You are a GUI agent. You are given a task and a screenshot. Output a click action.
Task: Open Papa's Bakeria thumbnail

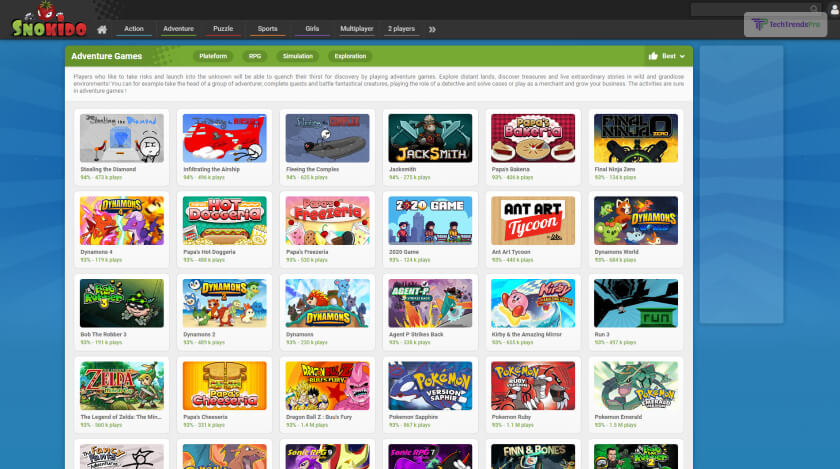pyautogui.click(x=533, y=138)
